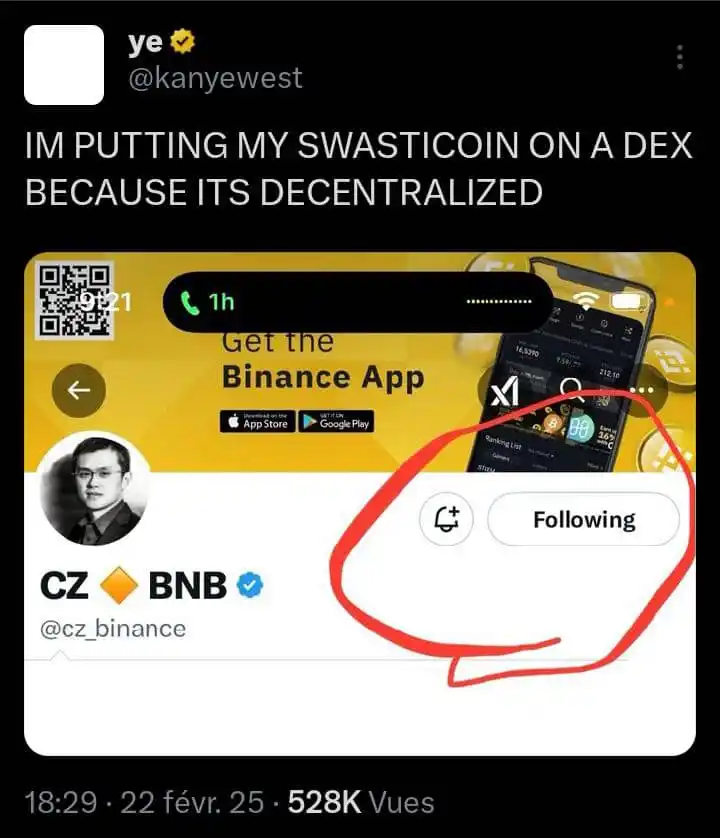Click the Following button
Viewport: 720px width, 838px height.
(x=584, y=519)
